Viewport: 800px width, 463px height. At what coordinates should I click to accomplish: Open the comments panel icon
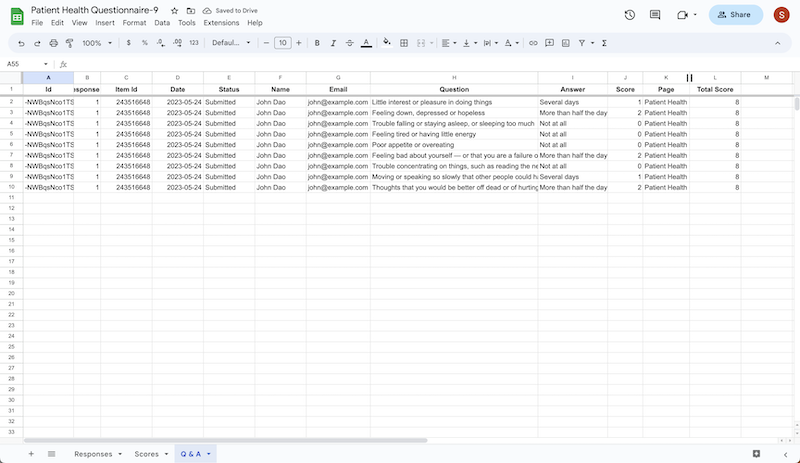click(655, 15)
